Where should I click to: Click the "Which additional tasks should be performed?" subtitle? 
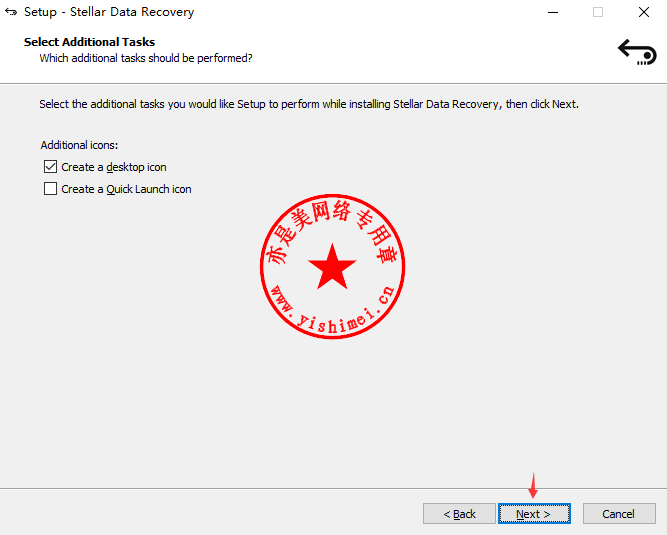146,58
